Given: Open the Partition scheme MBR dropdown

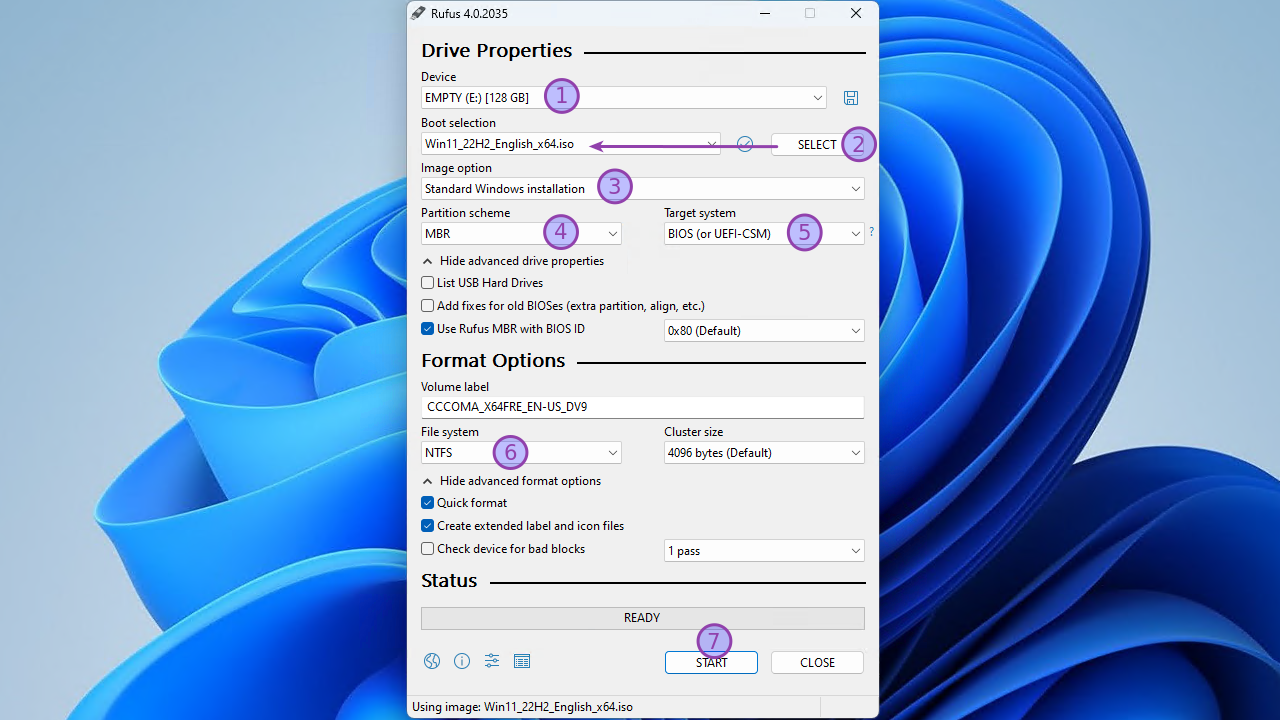Looking at the screenshot, I should (x=521, y=234).
